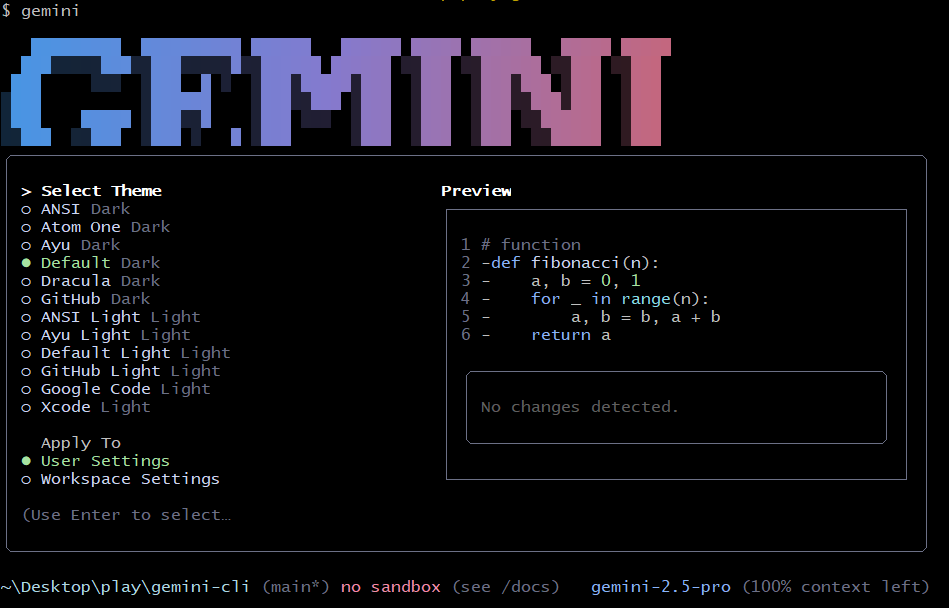Pick the Ayu Light theme
Viewport: 949px width, 608px height.
point(106,335)
